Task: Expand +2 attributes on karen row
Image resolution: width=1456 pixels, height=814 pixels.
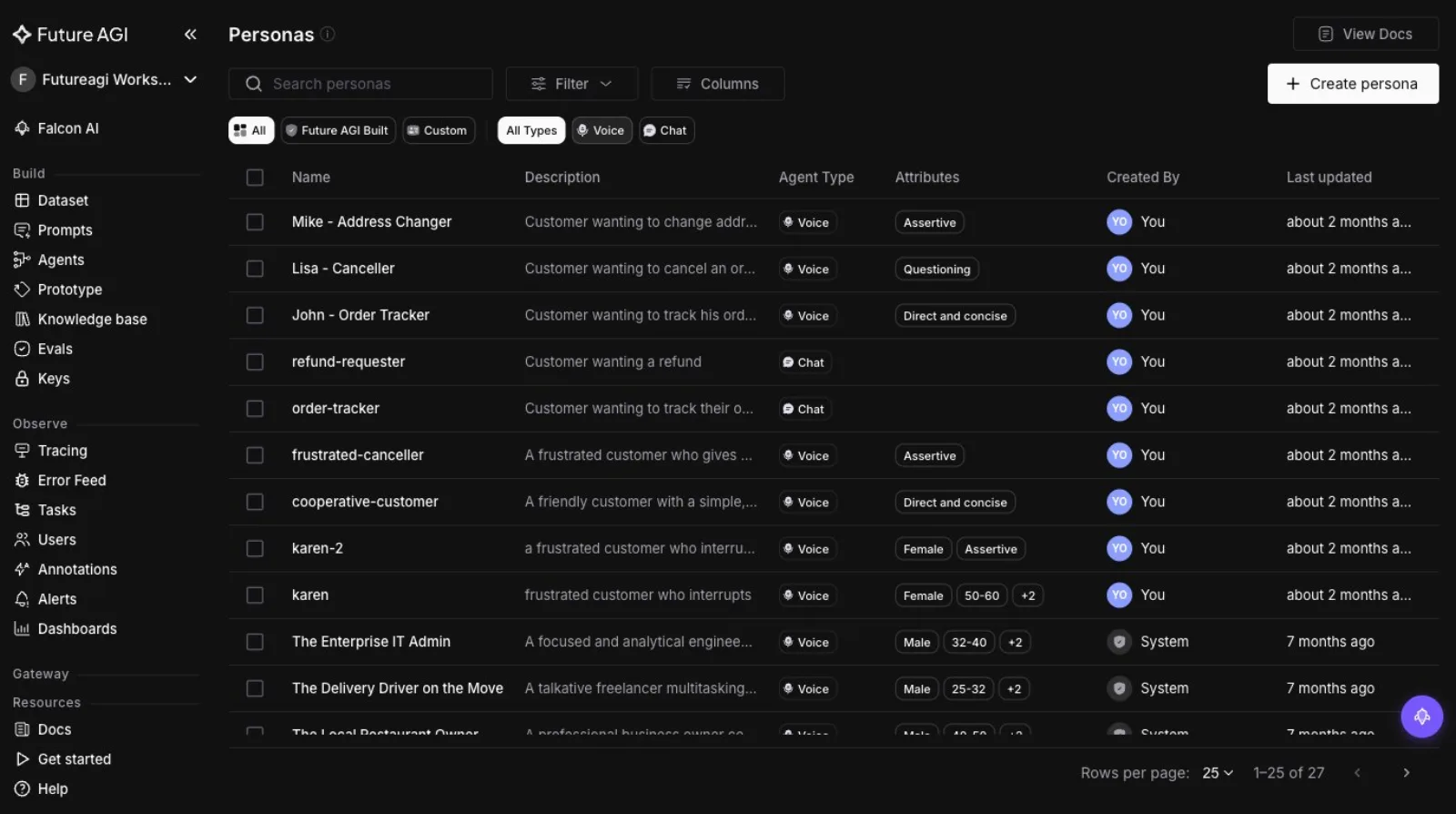Action: coord(1027,595)
